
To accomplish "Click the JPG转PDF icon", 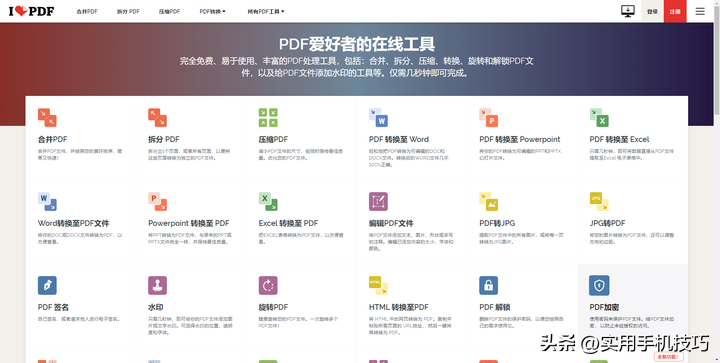I will (x=599, y=201).
